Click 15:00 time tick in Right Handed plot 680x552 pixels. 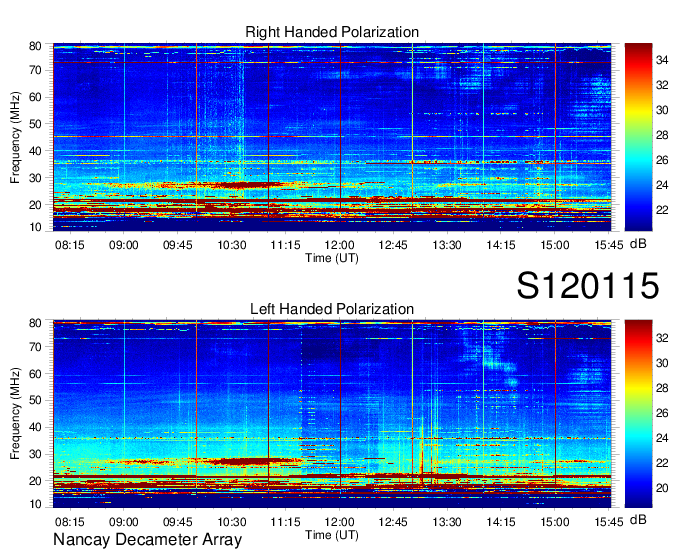coord(555,245)
